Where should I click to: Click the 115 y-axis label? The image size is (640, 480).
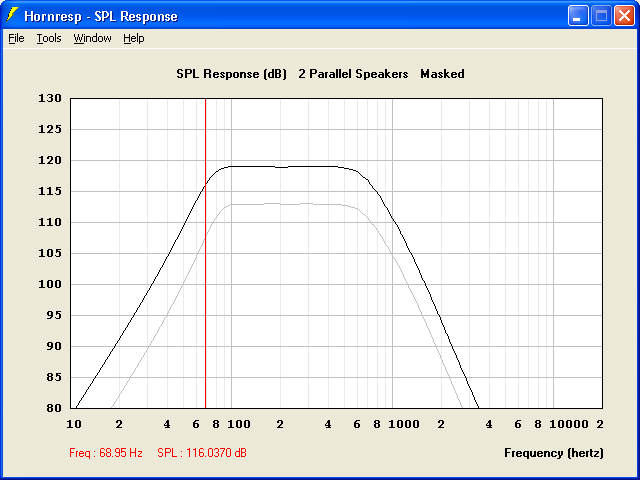(50, 191)
